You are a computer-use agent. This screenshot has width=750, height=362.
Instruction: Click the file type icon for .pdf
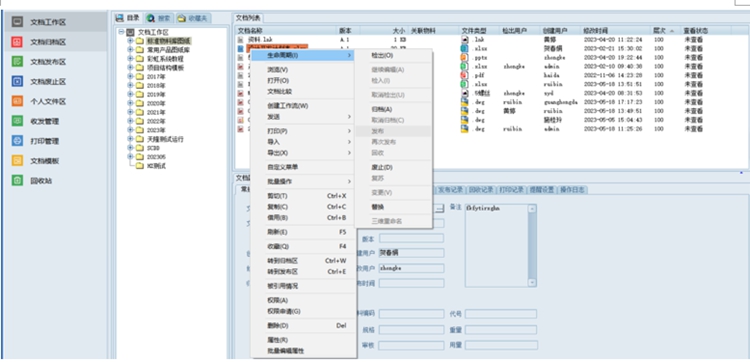[464, 75]
